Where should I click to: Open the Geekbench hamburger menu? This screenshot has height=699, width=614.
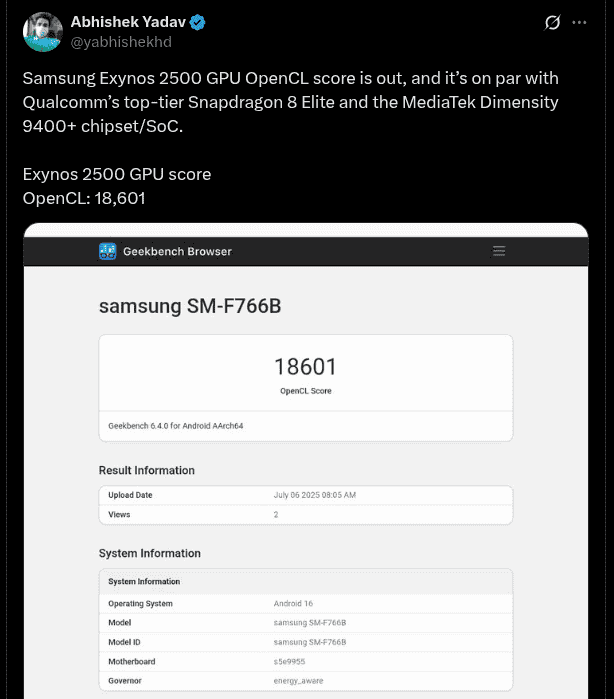point(499,251)
